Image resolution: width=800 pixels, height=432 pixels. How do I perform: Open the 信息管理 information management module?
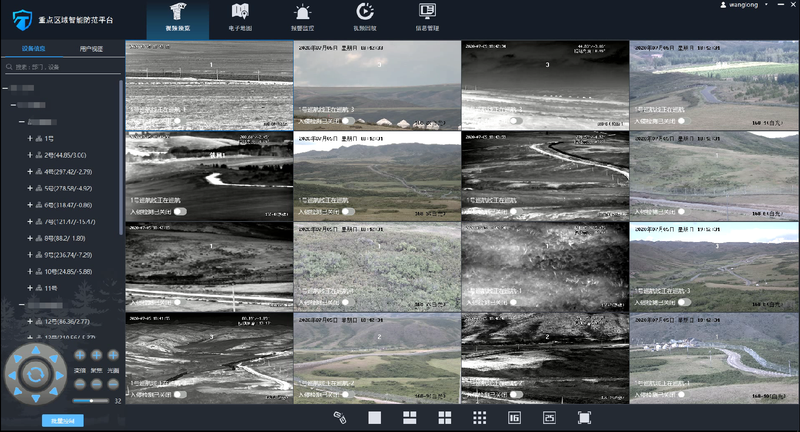tap(427, 18)
